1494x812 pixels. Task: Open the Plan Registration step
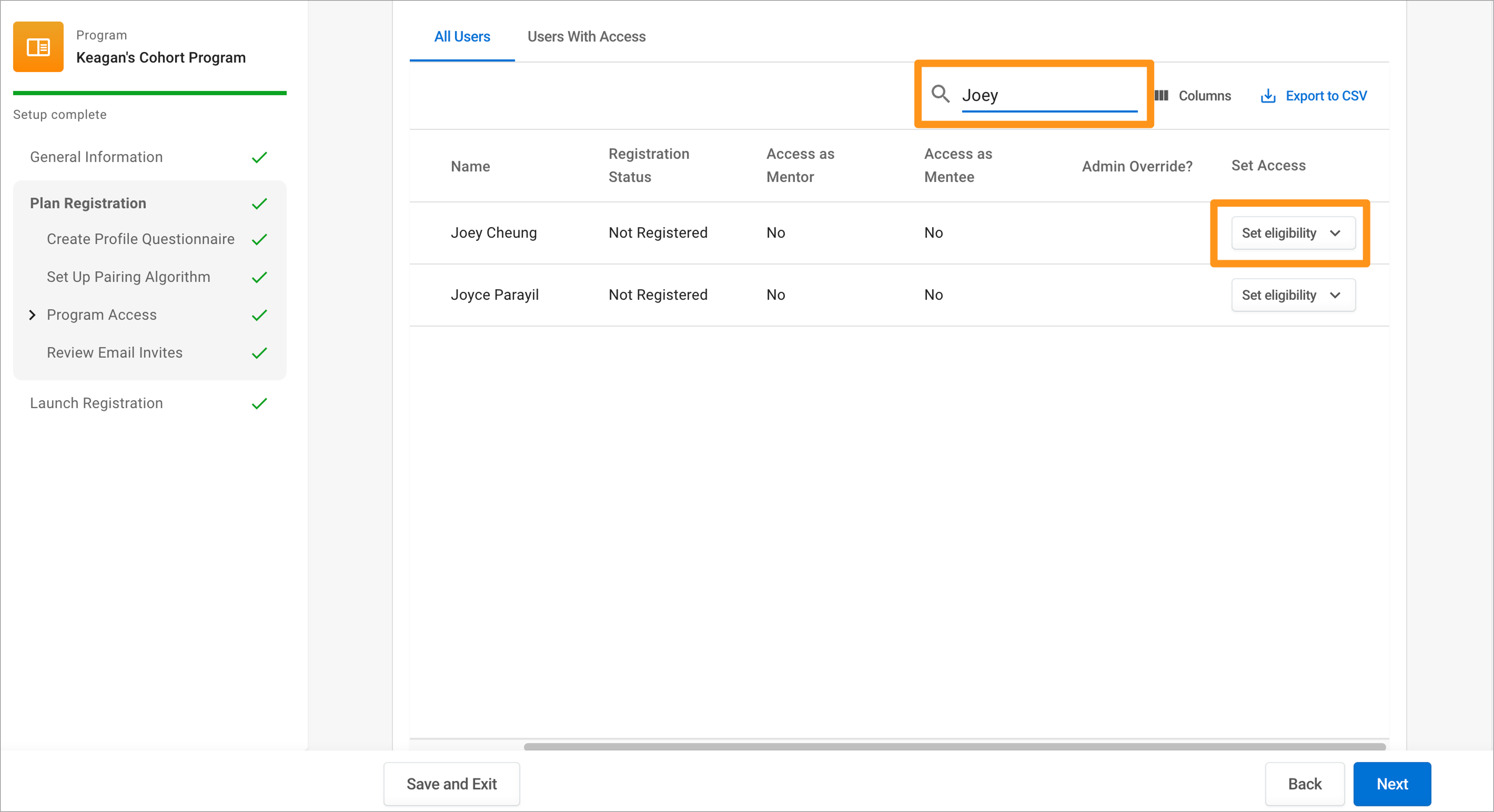tap(88, 204)
